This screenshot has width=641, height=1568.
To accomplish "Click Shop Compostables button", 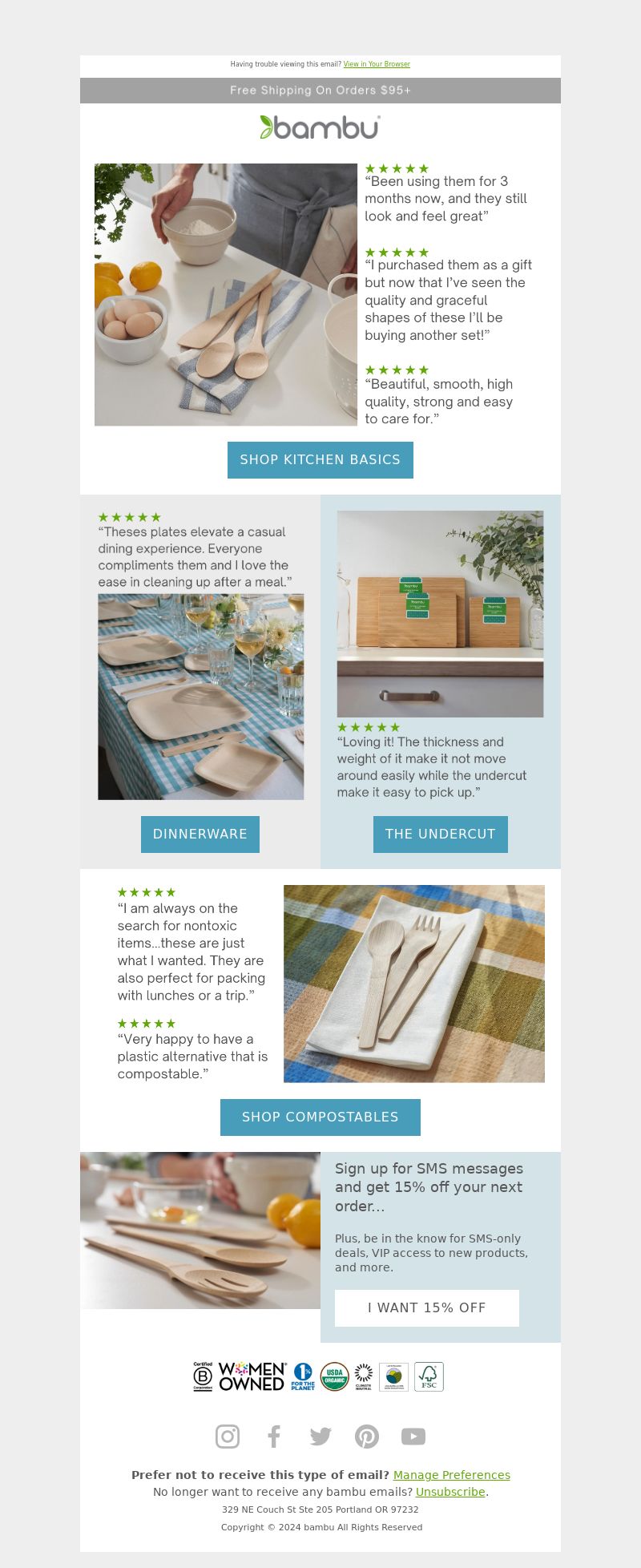I will pyautogui.click(x=320, y=1117).
